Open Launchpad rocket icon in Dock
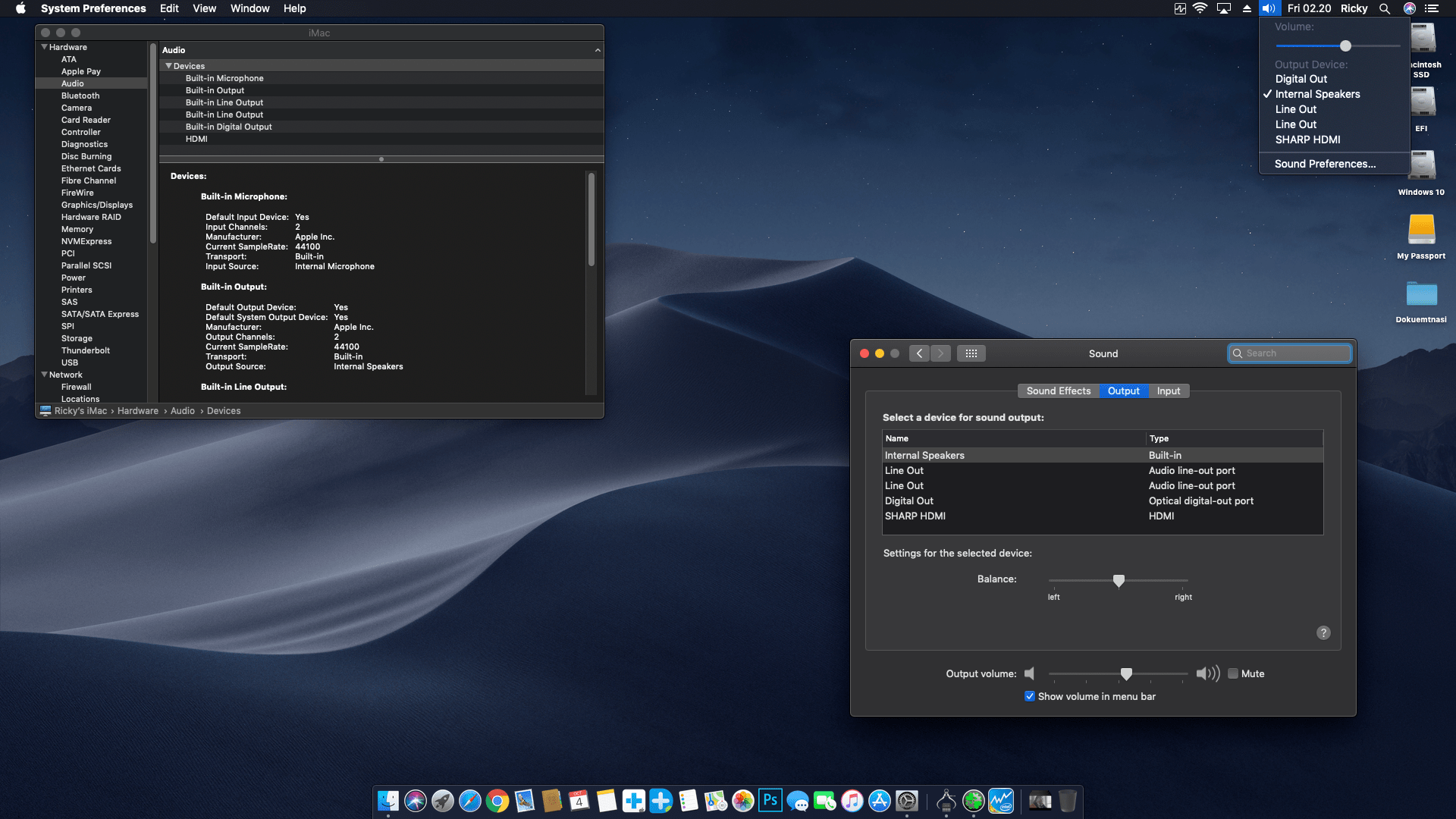This screenshot has height=819, width=1456. click(x=443, y=801)
